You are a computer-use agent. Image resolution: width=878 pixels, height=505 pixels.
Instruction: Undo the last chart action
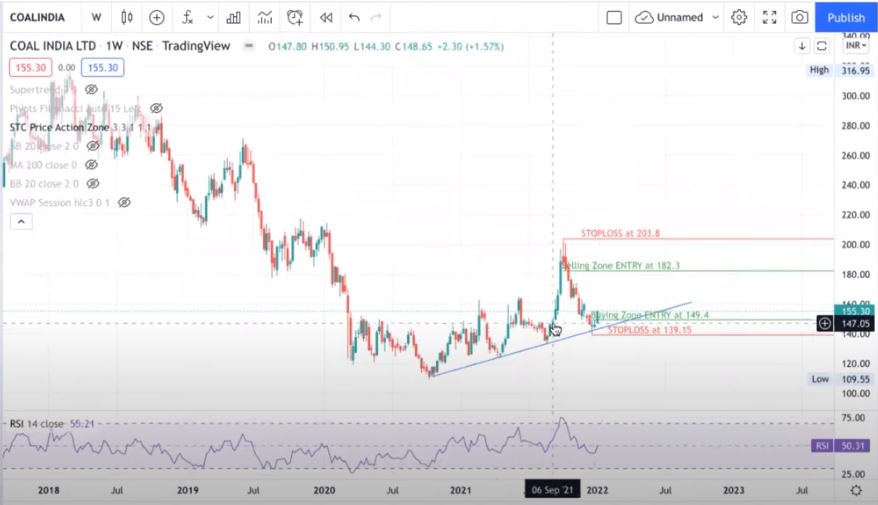354,17
